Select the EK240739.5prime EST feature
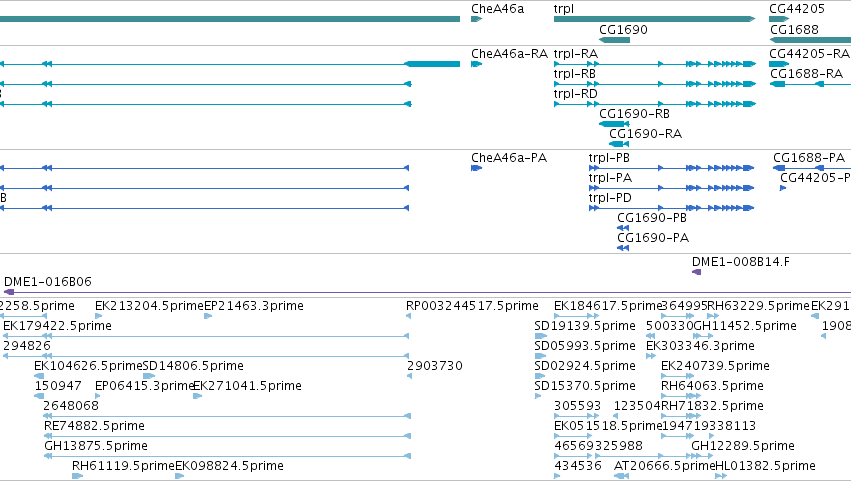The width and height of the screenshot is (851, 481). click(x=678, y=376)
